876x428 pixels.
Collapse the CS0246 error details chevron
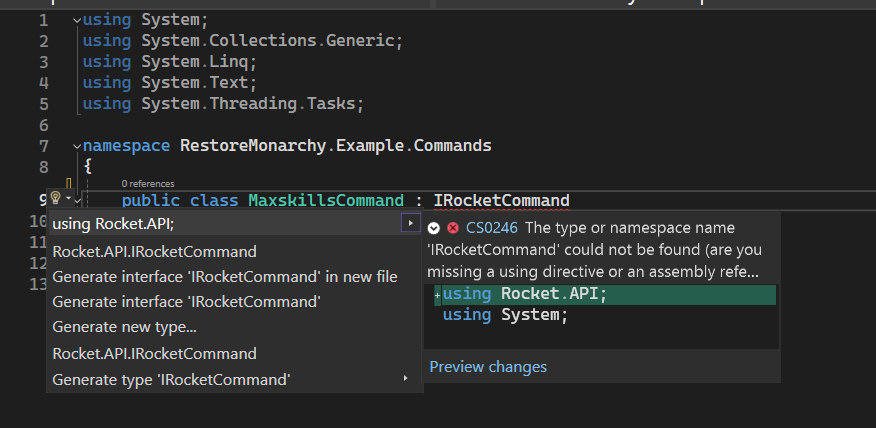(x=434, y=228)
